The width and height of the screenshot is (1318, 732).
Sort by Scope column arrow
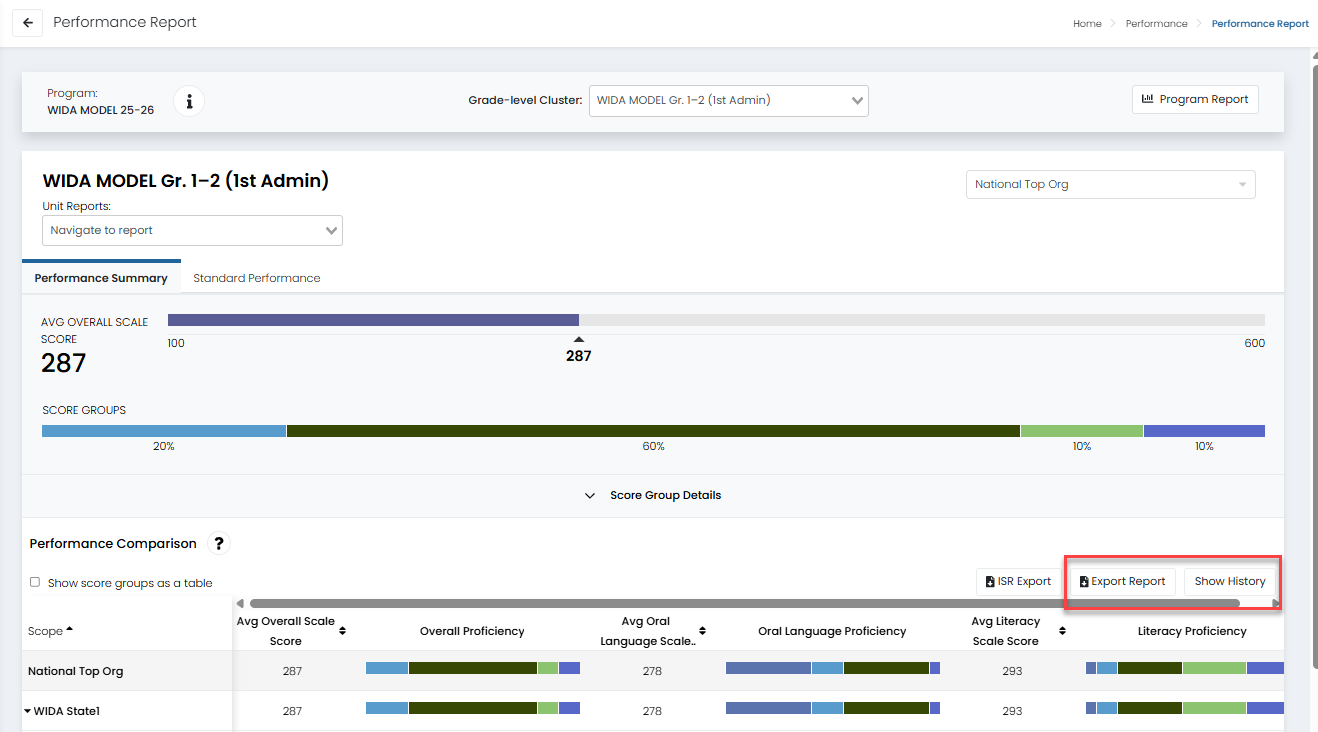69,631
